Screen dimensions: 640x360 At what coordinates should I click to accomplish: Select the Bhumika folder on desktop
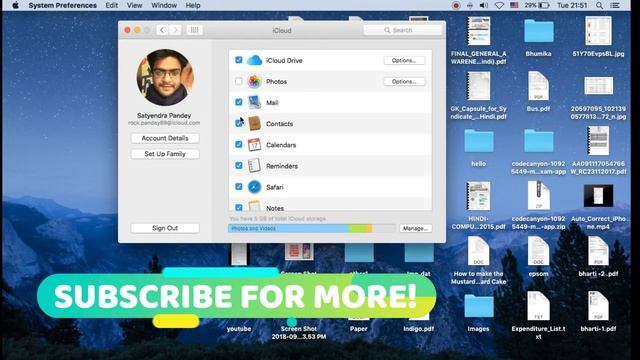pyautogui.click(x=538, y=32)
